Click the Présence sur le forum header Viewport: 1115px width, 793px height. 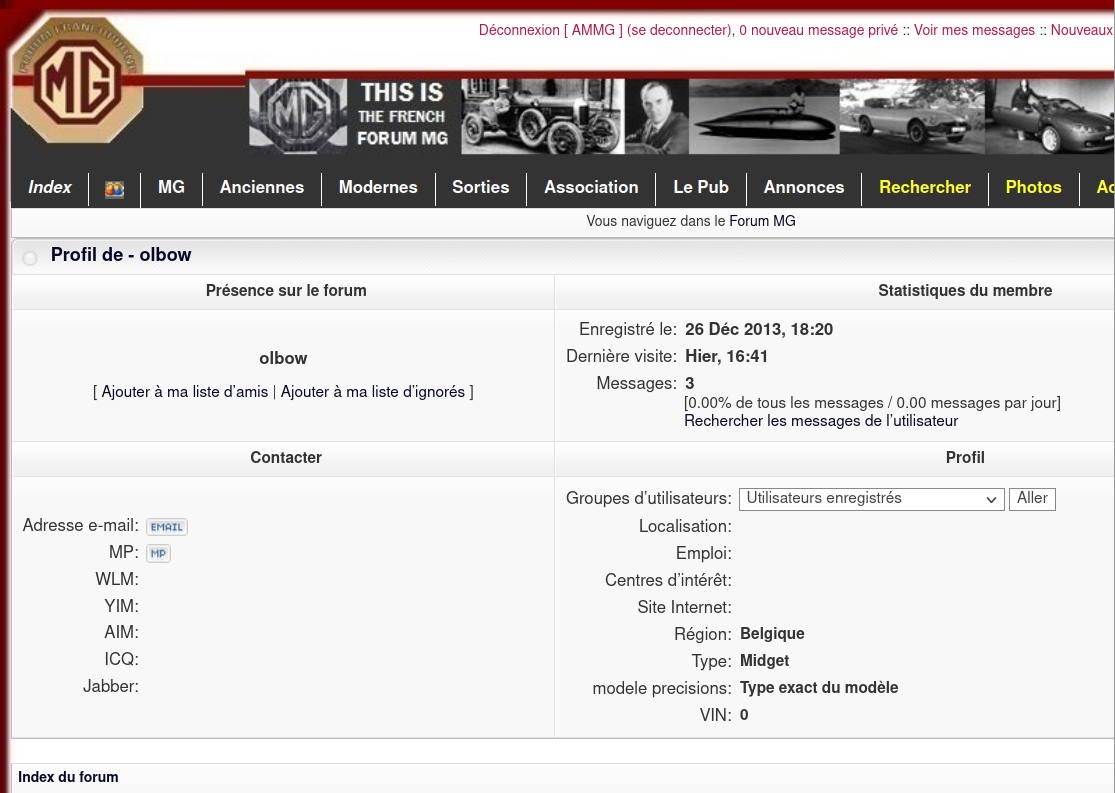(x=286, y=290)
